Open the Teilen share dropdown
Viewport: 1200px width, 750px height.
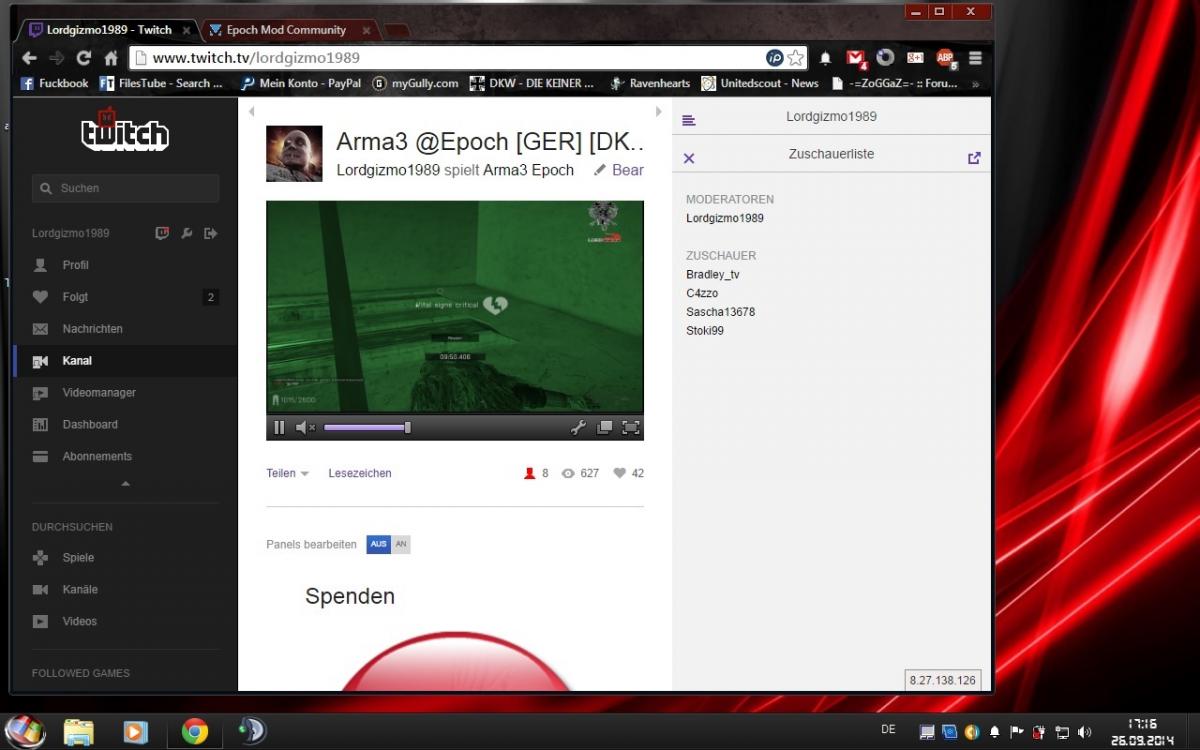tap(288, 474)
